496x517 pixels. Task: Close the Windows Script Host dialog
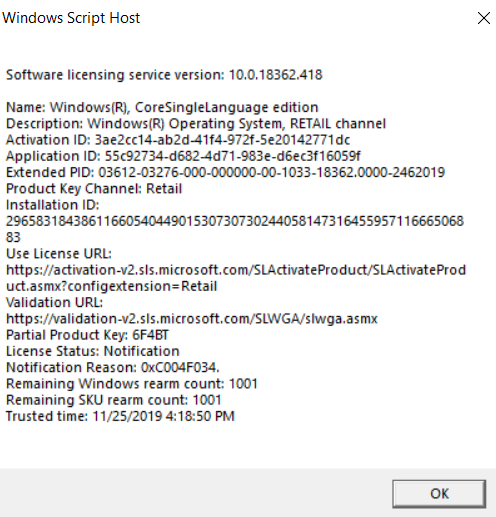(x=484, y=18)
